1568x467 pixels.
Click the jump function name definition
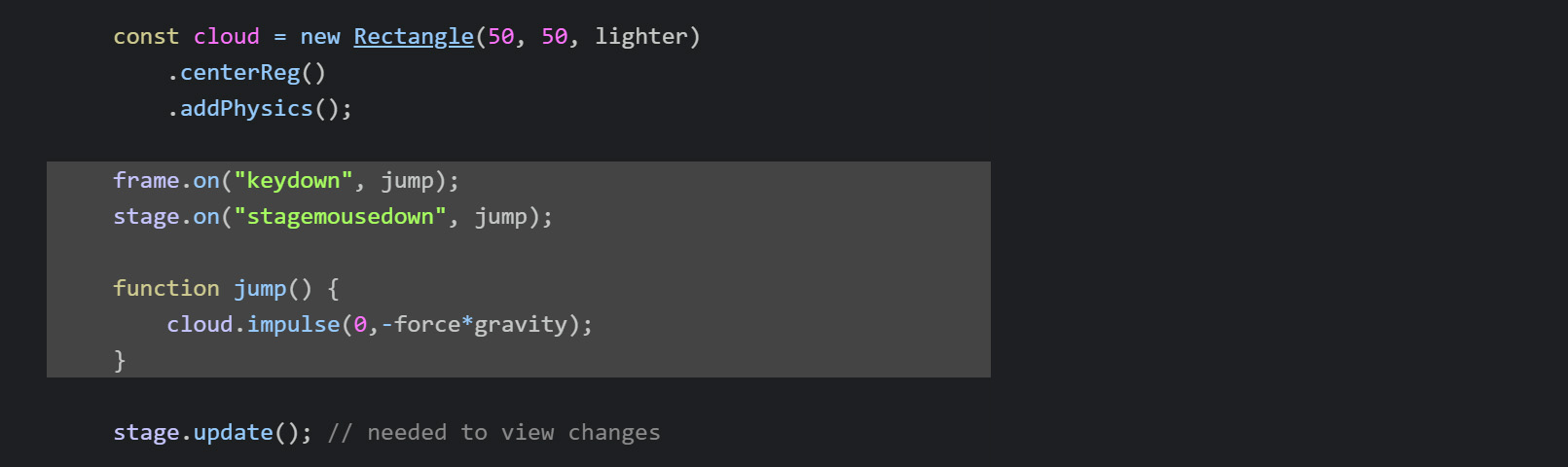tap(260, 289)
